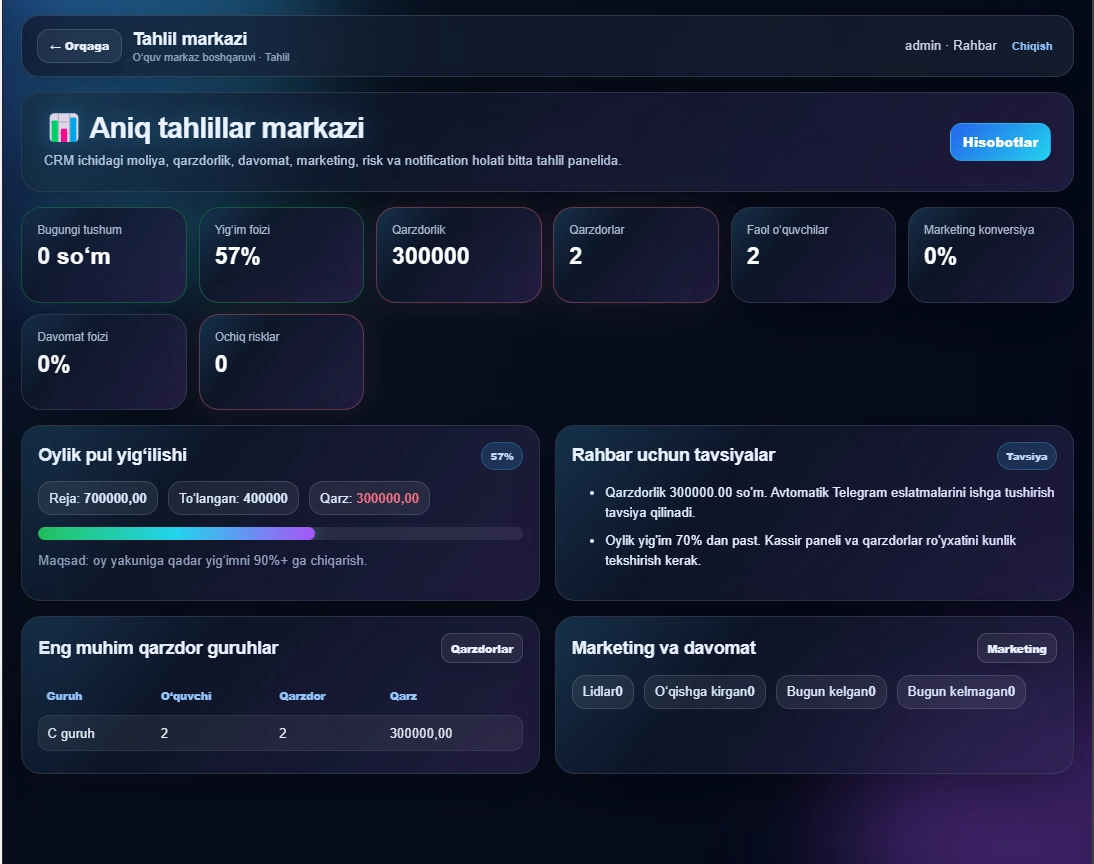Click the Tavsiya badge

[x=1026, y=456]
